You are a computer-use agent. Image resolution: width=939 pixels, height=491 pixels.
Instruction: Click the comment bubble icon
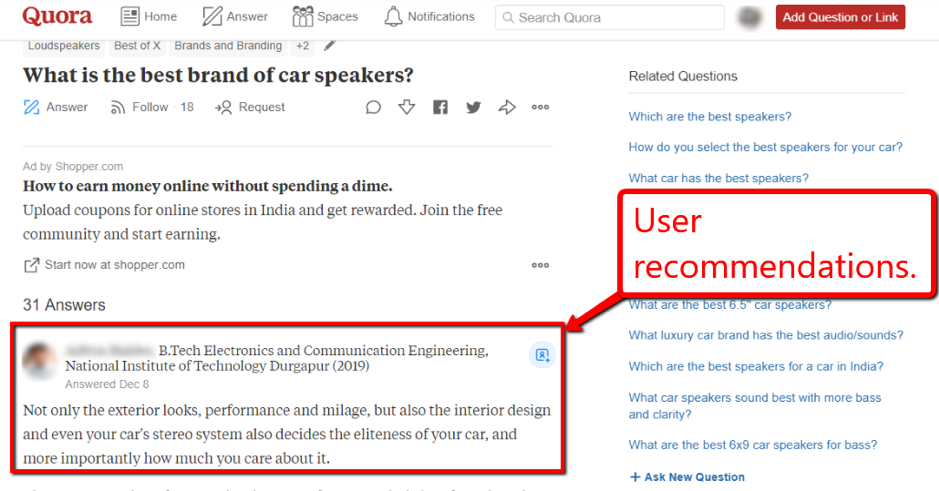pos(373,107)
